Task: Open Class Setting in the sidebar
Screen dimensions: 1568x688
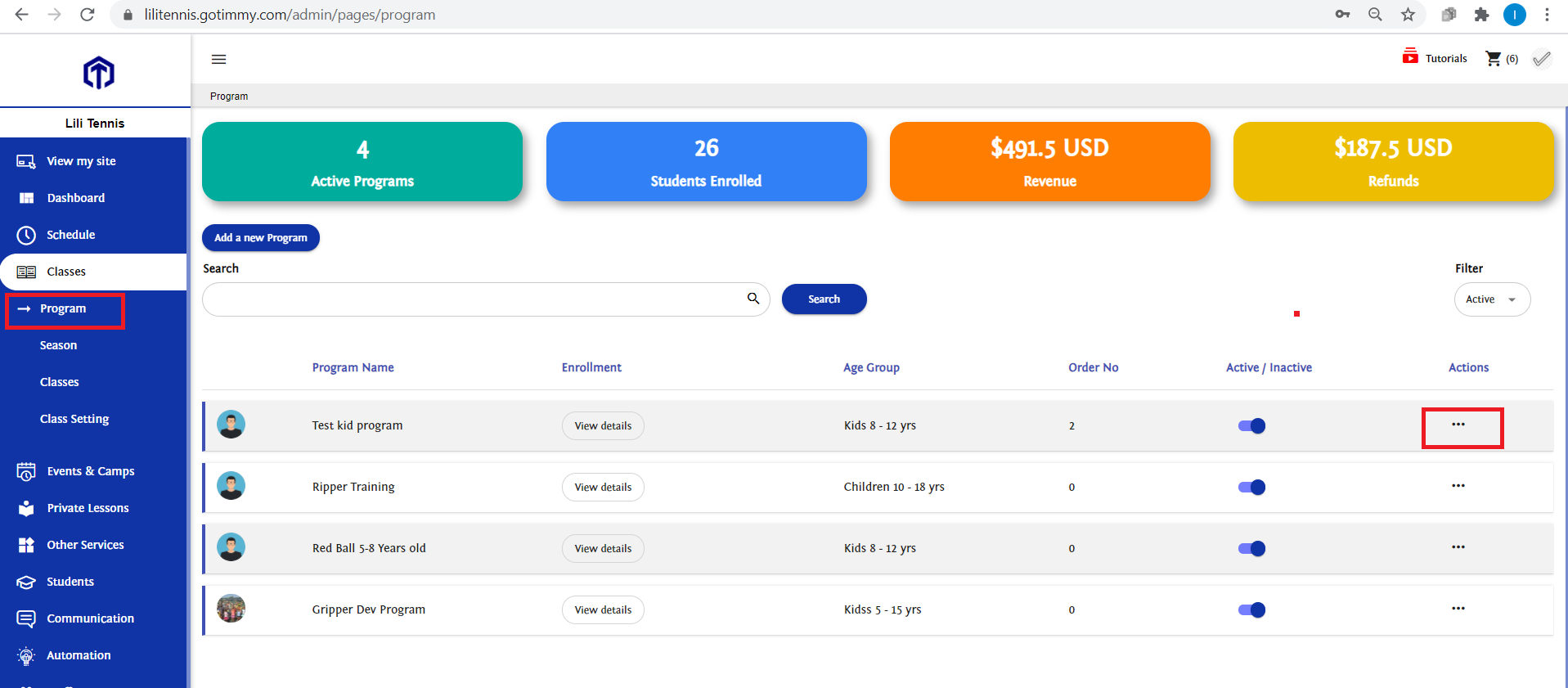Action: (74, 419)
